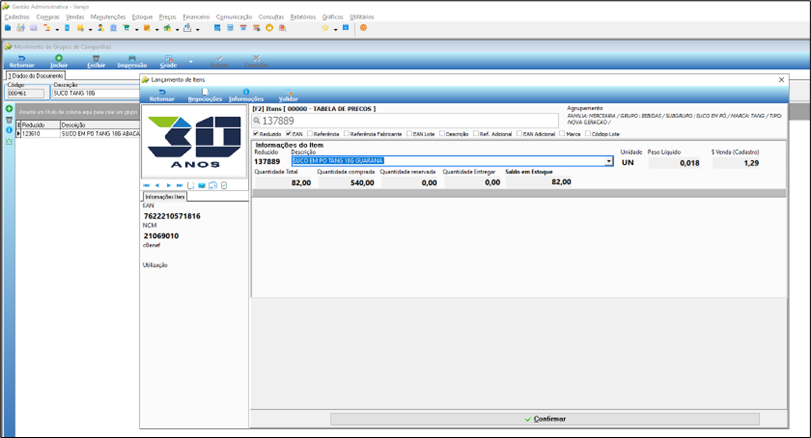Enable the Referência Fabricante checkbox
The image size is (811, 438).
[x=347, y=133]
